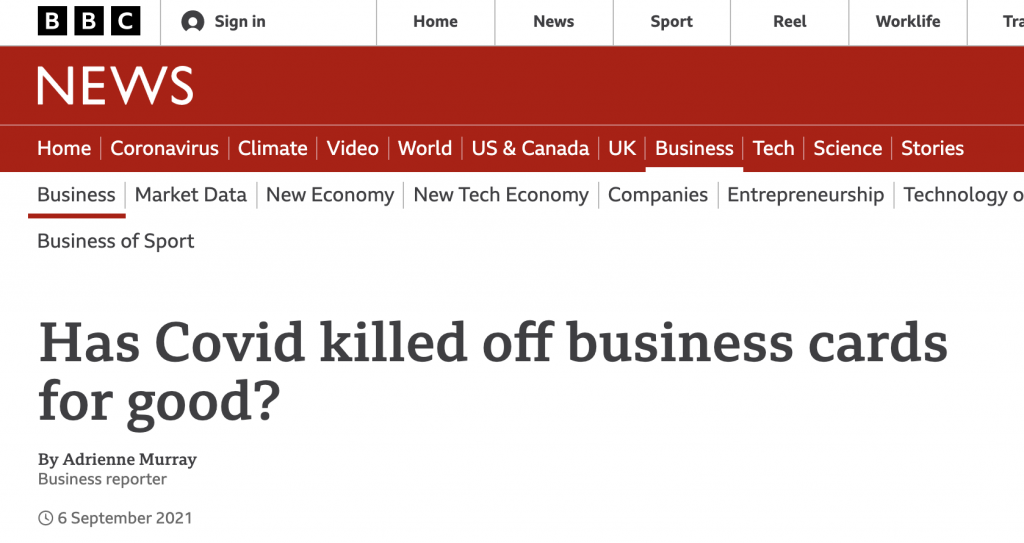Open the Market Data sub-section
The width and height of the screenshot is (1024, 543).
pos(191,195)
